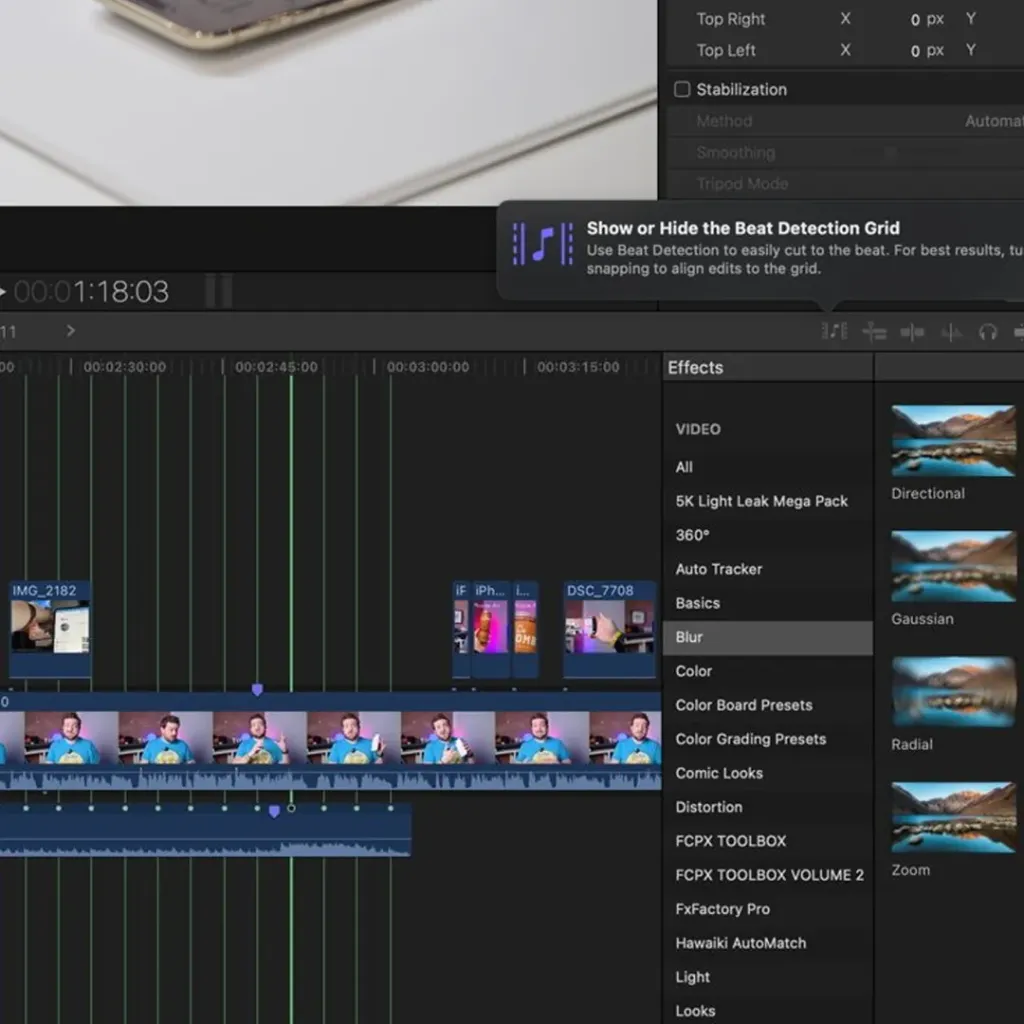Click the 00:02:30:00 ruler timecode
Screen dimensions: 1024x1024
point(124,367)
